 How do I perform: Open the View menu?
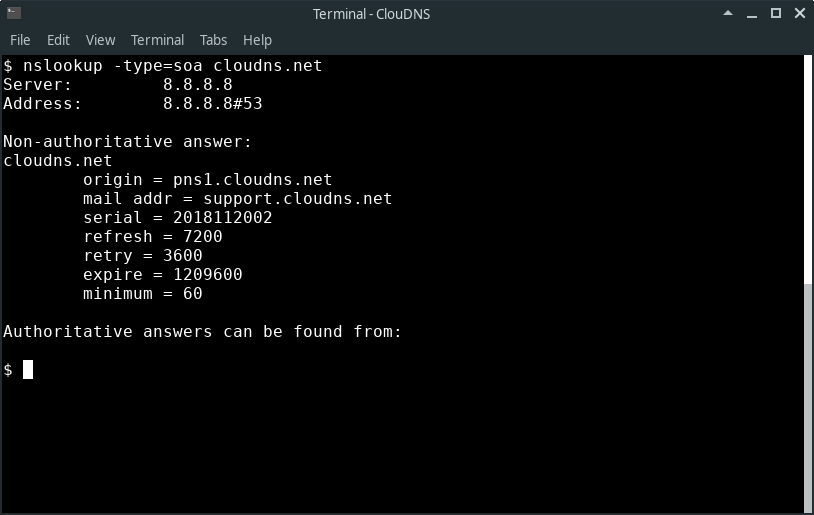point(100,40)
